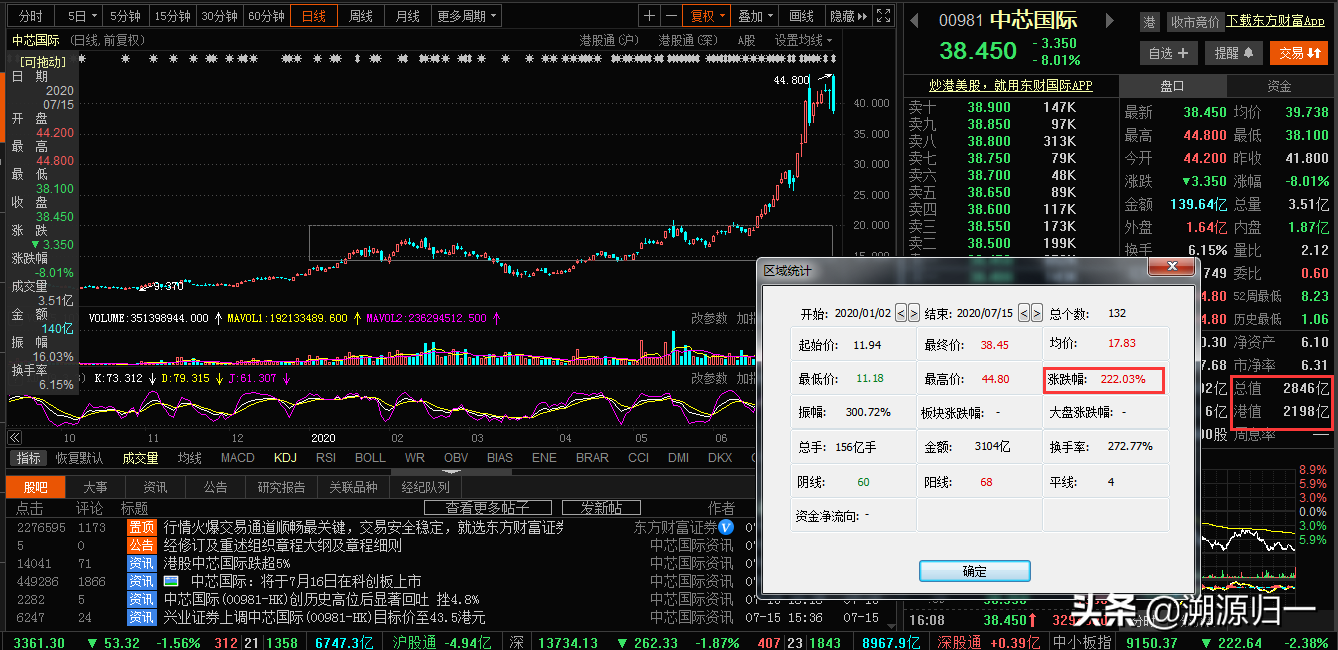
Task: Switch to 60分钟 chart
Action: click(x=266, y=16)
